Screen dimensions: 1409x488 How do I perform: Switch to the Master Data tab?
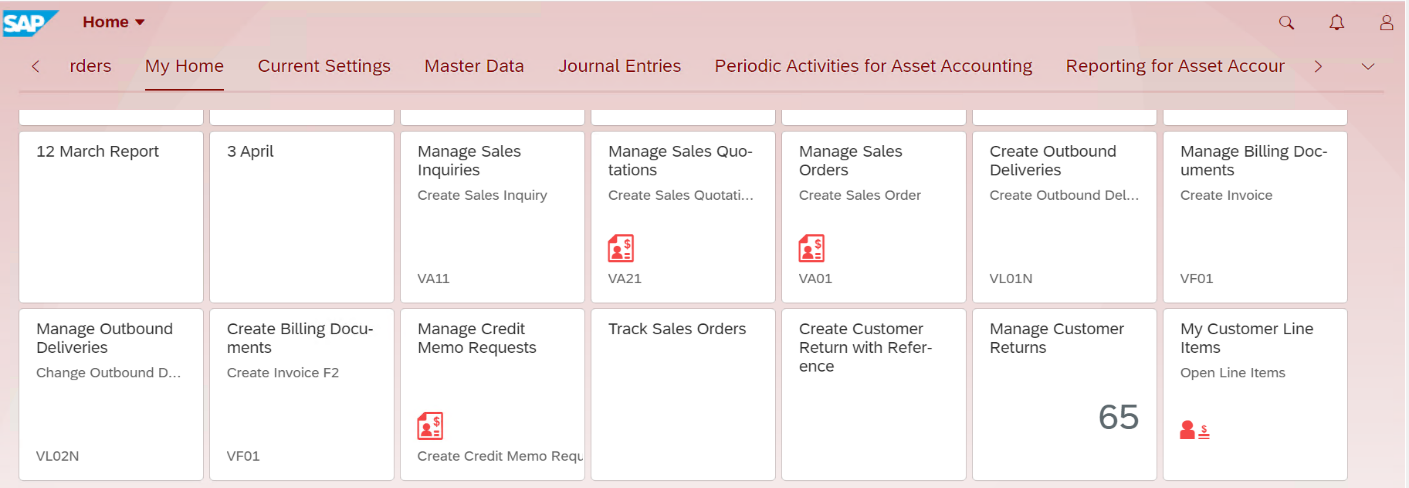(474, 66)
